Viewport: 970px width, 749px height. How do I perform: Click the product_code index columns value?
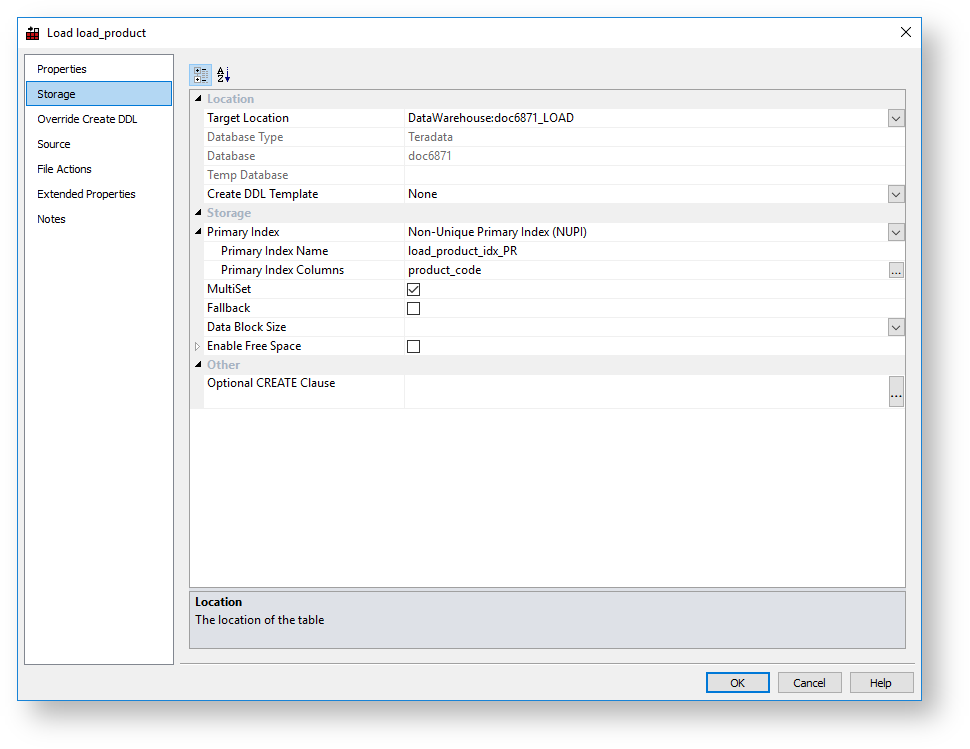[x=444, y=270]
